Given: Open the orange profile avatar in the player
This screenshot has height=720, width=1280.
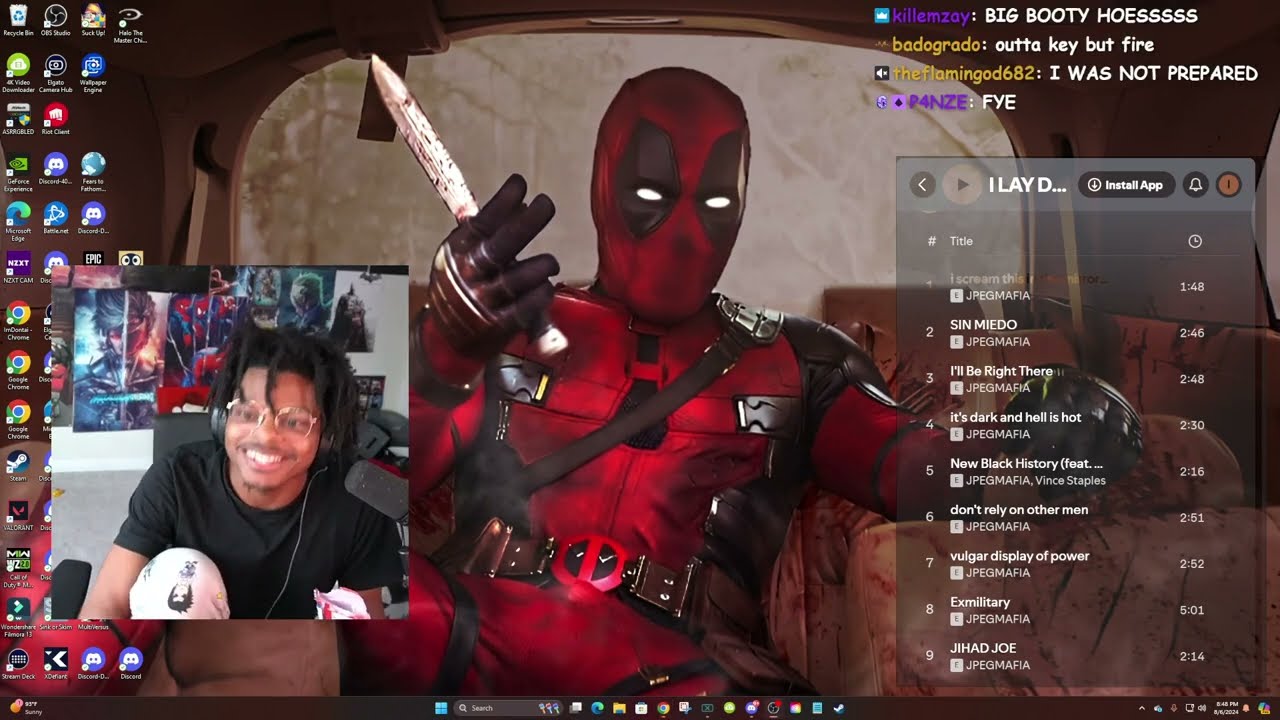Looking at the screenshot, I should (1228, 185).
